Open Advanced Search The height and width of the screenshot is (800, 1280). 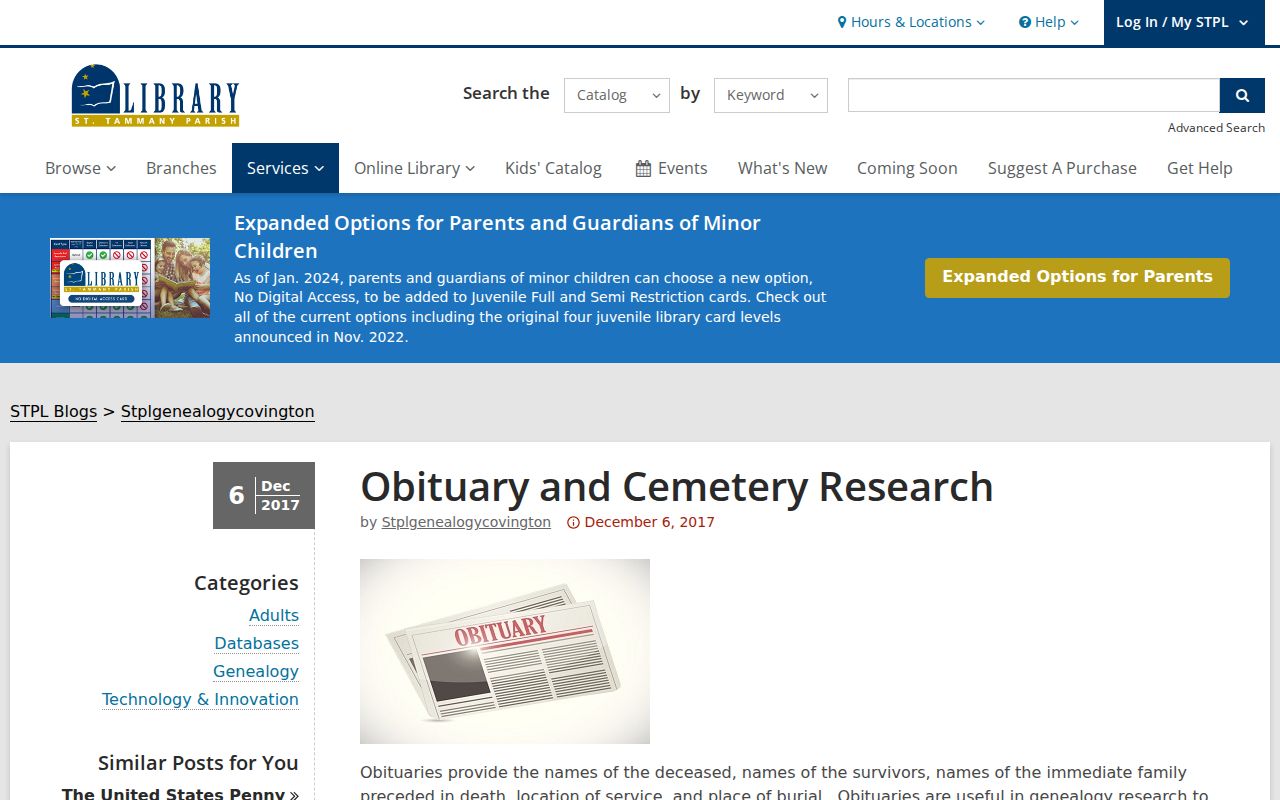pos(1216,128)
